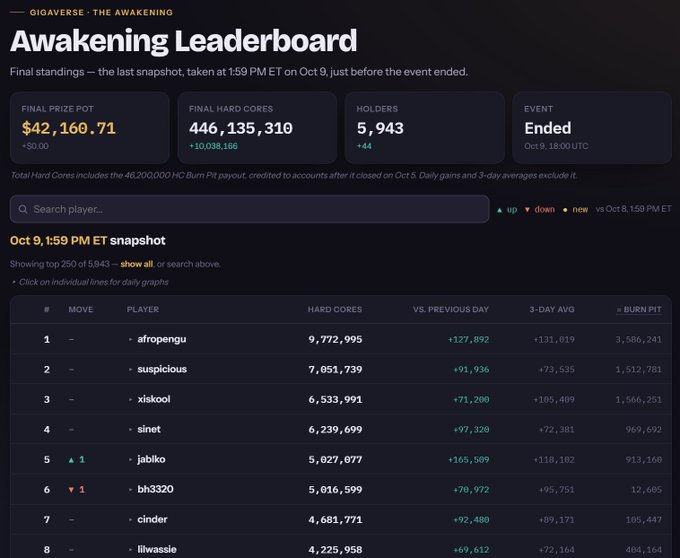Click the Awakening Leaderboard title
Viewport: 680px width, 558px height.
tap(183, 42)
